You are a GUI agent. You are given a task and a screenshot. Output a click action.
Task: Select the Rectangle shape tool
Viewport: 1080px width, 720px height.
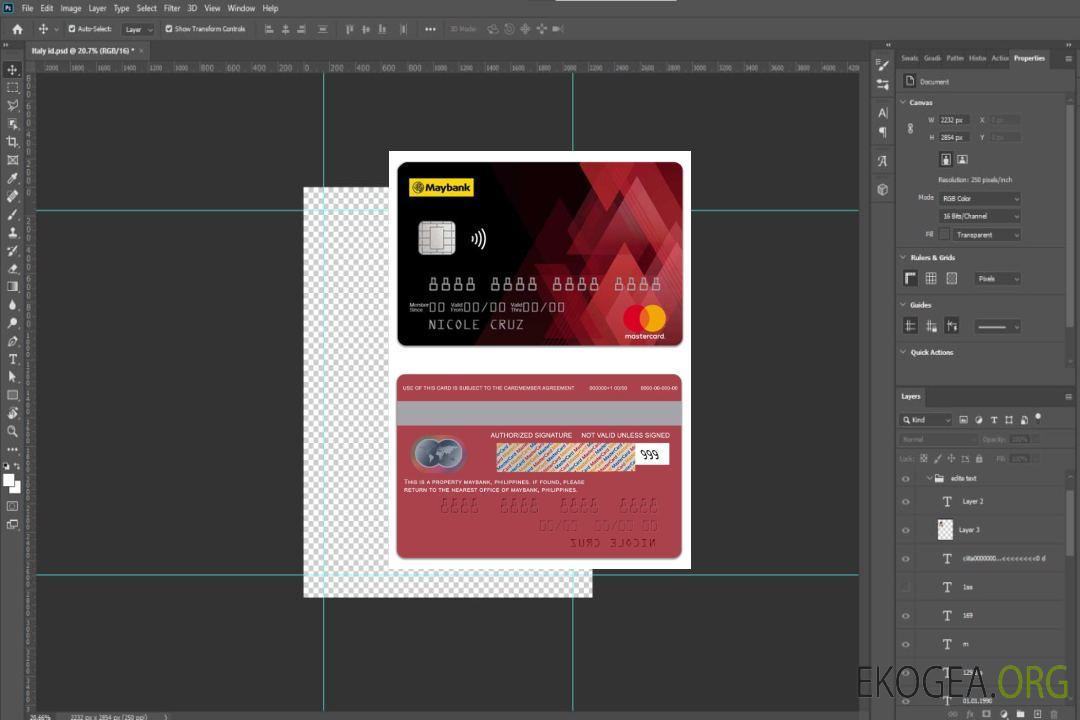[12, 395]
